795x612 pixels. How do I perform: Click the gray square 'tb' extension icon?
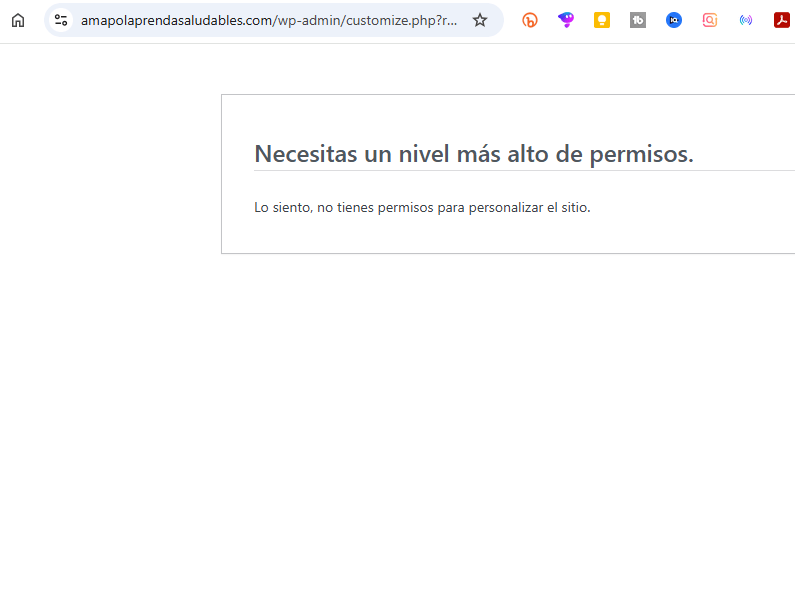pyautogui.click(x=638, y=20)
